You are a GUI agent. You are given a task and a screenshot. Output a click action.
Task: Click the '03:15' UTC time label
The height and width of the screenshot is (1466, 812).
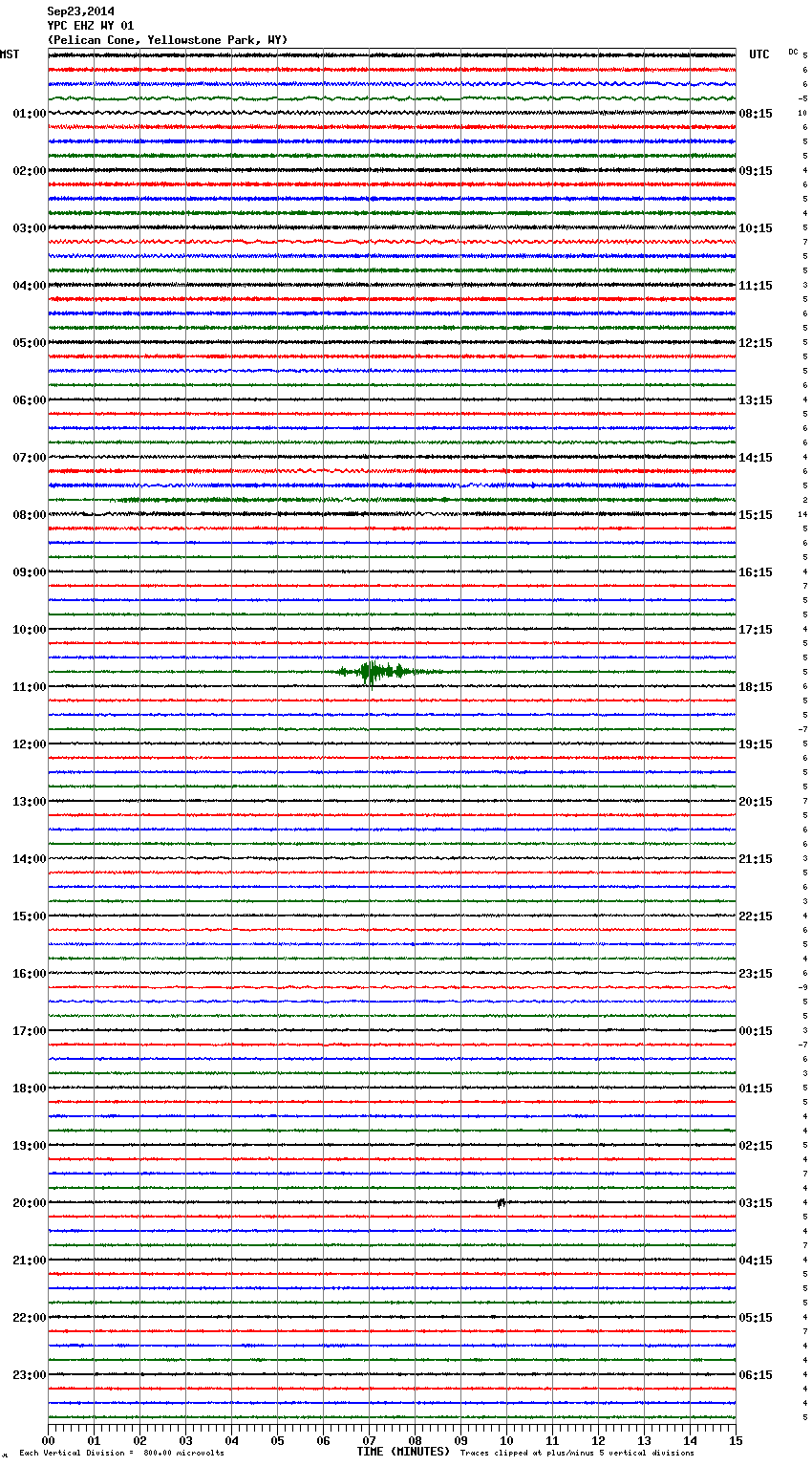[x=756, y=1203]
